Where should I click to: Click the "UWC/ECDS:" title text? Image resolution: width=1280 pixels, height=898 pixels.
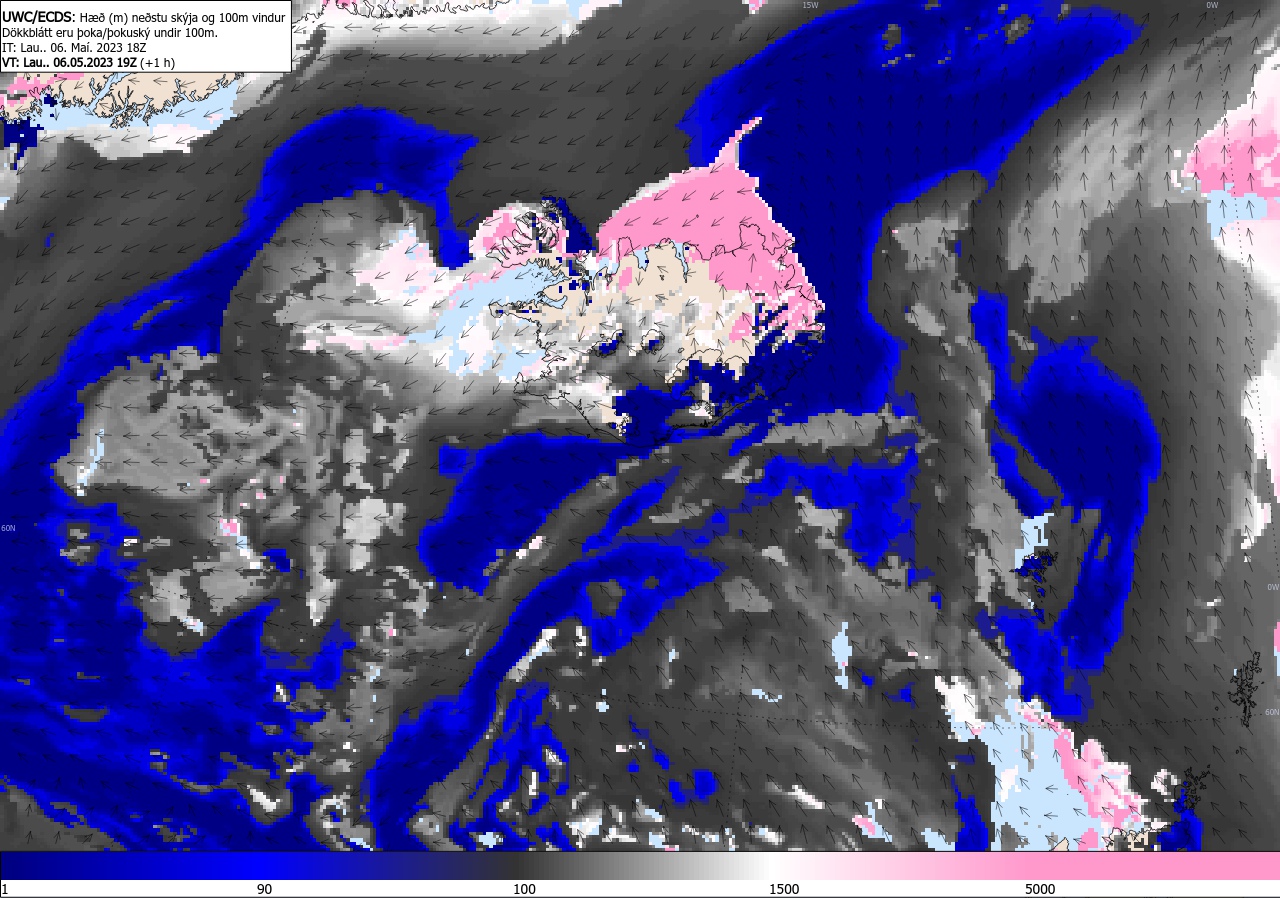coord(39,17)
